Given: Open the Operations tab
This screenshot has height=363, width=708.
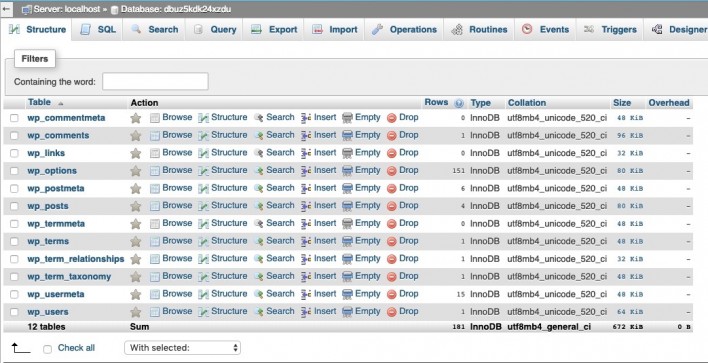Looking at the screenshot, I should [x=404, y=30].
